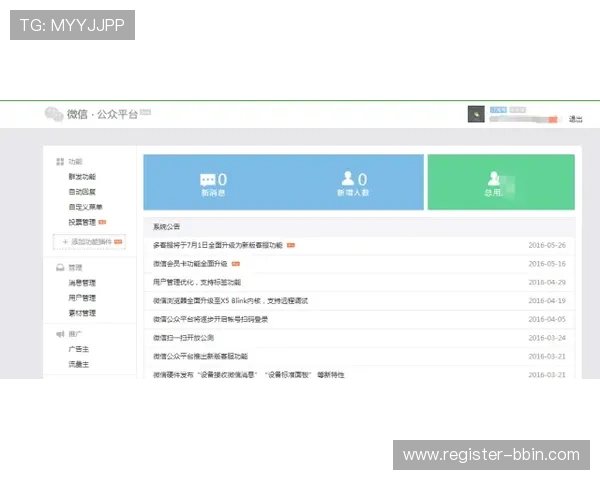Image resolution: width=600 pixels, height=480 pixels.
Task: Click the date 2016-05-26
Action: pos(547,245)
